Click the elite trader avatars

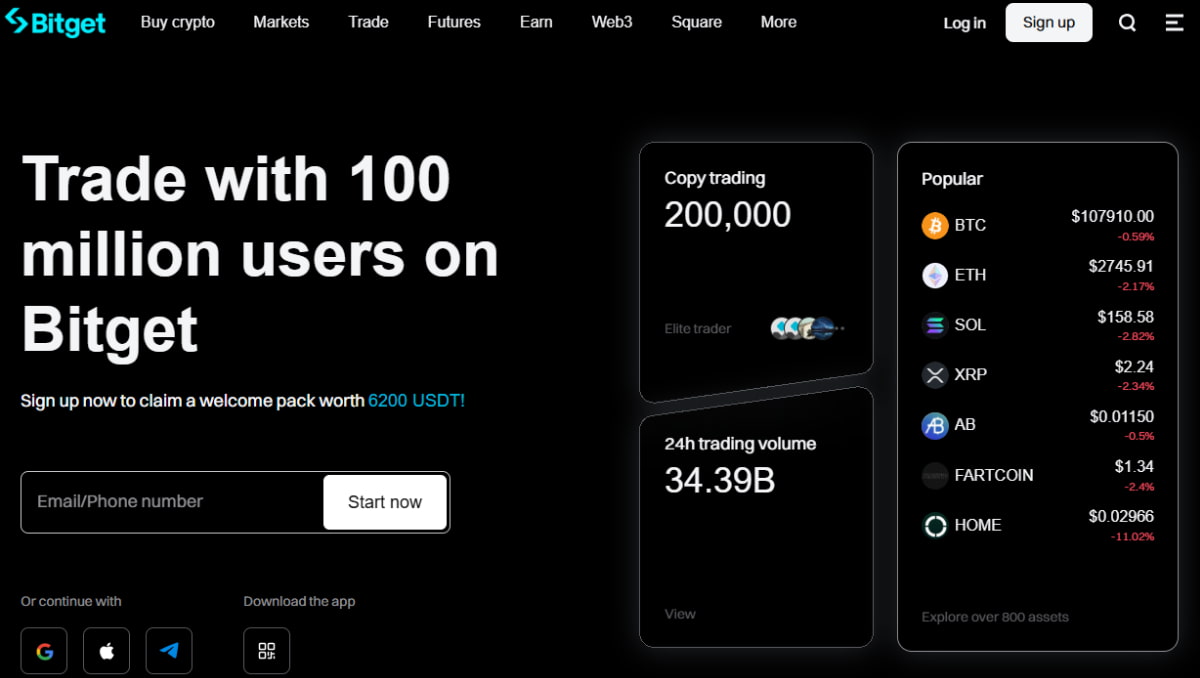[x=807, y=328]
